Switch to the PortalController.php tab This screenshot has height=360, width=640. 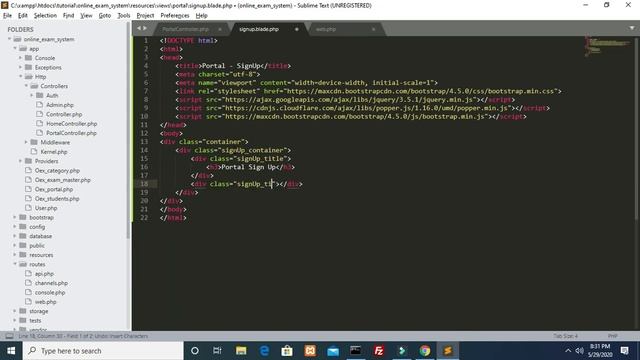tap(185, 29)
